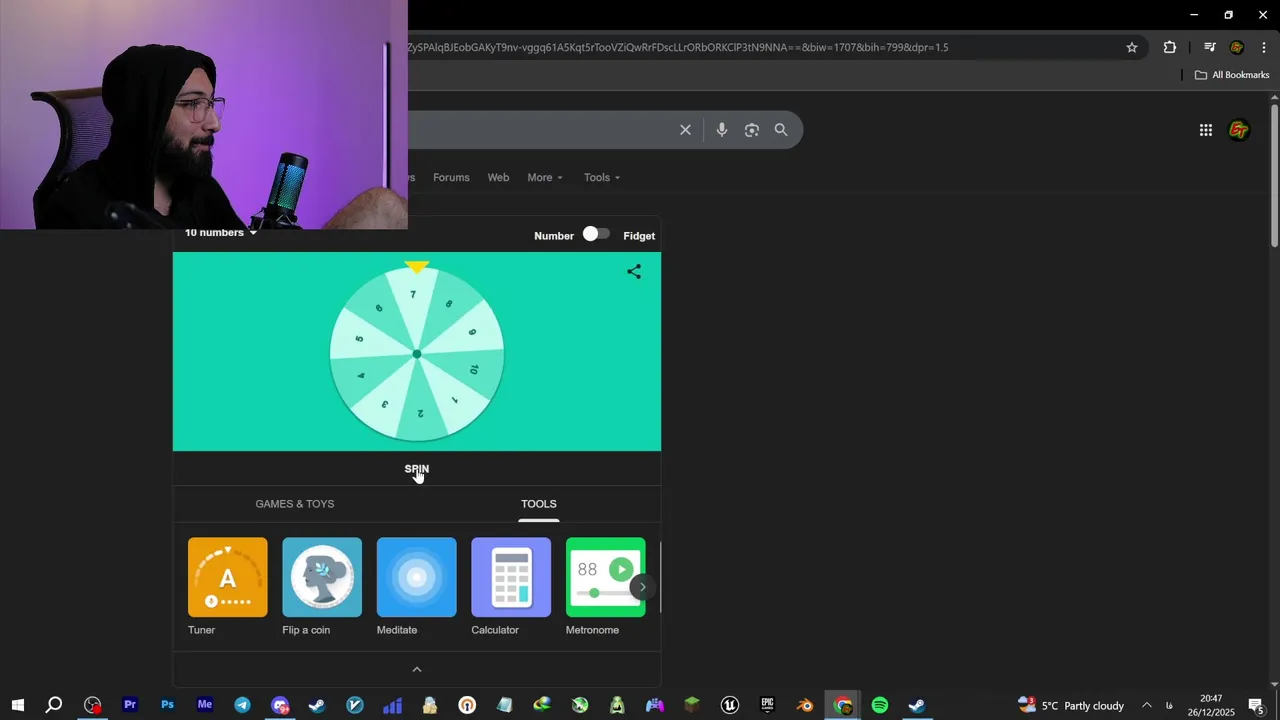Image resolution: width=1280 pixels, height=720 pixels.
Task: Bookmark this page with the star
Action: tap(1132, 47)
